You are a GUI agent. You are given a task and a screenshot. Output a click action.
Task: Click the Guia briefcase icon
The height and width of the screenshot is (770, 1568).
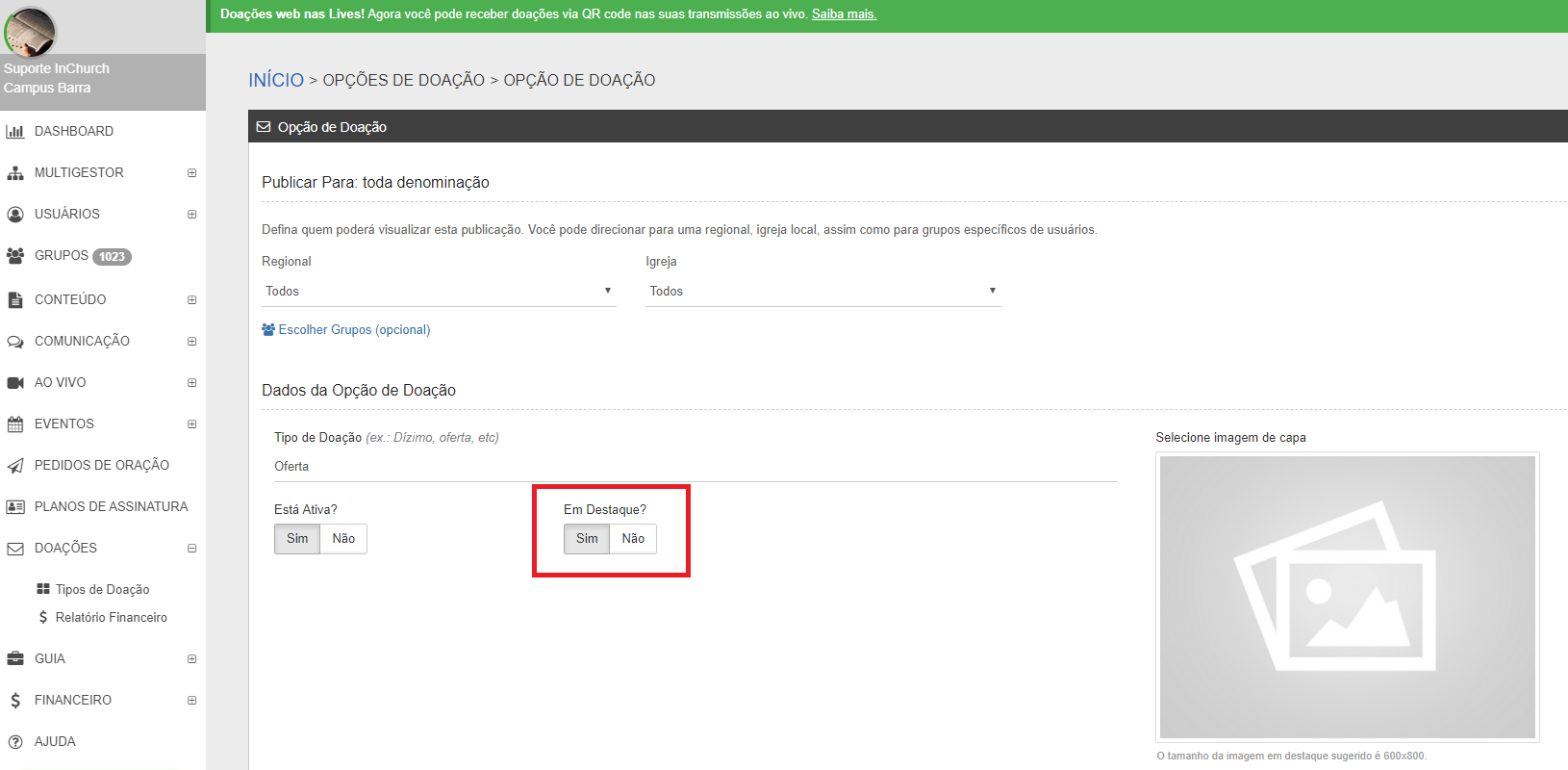pos(15,659)
